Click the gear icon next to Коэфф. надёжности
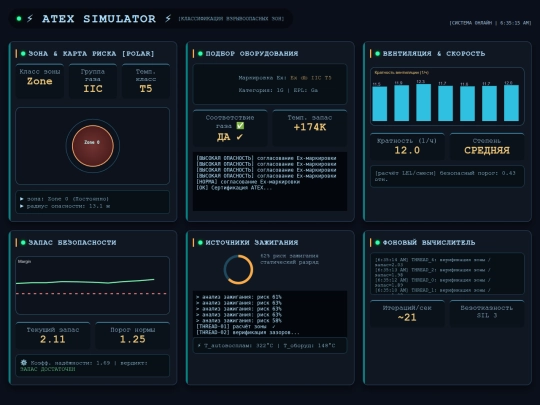Screen dimensions: 540x405 [x=23, y=363]
